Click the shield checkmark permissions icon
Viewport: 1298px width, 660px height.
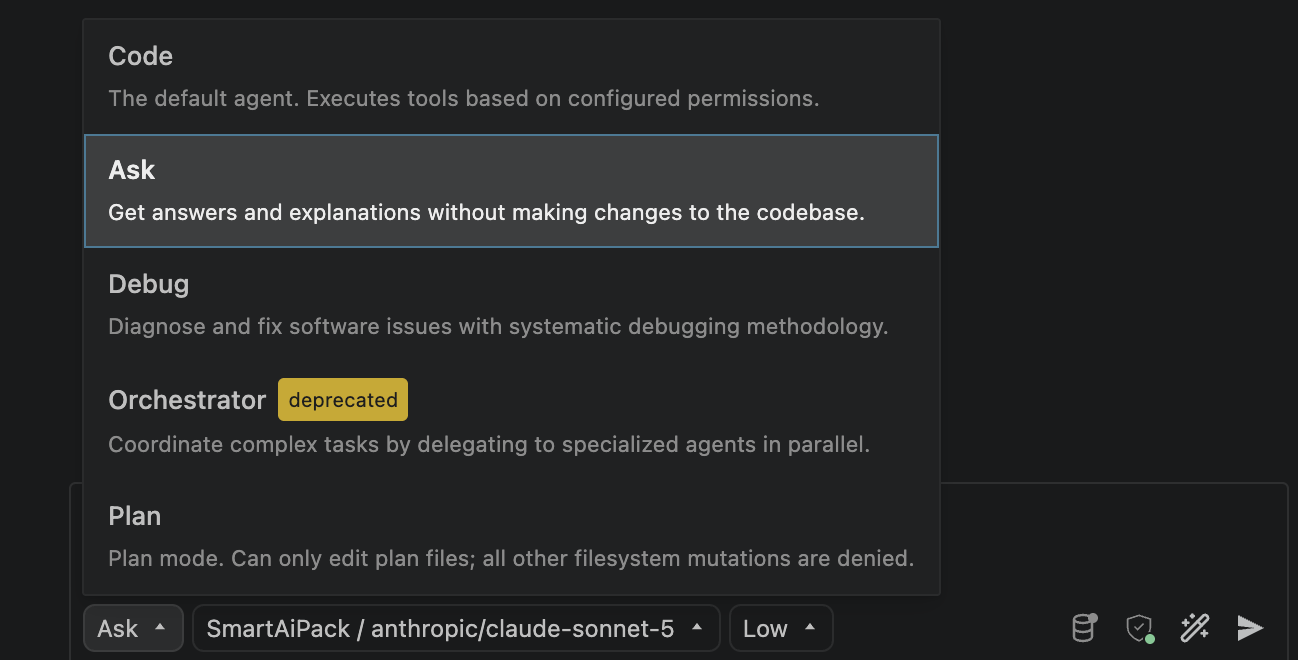click(1139, 628)
